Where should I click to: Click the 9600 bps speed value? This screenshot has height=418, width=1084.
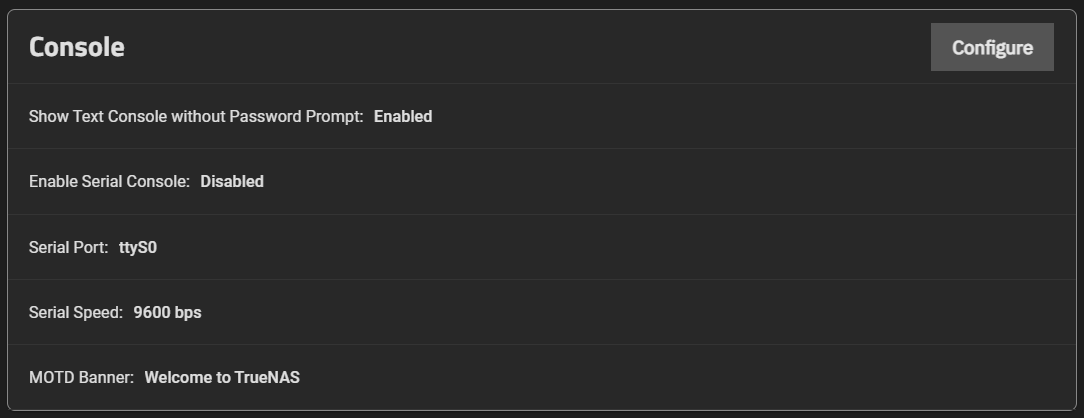point(167,312)
